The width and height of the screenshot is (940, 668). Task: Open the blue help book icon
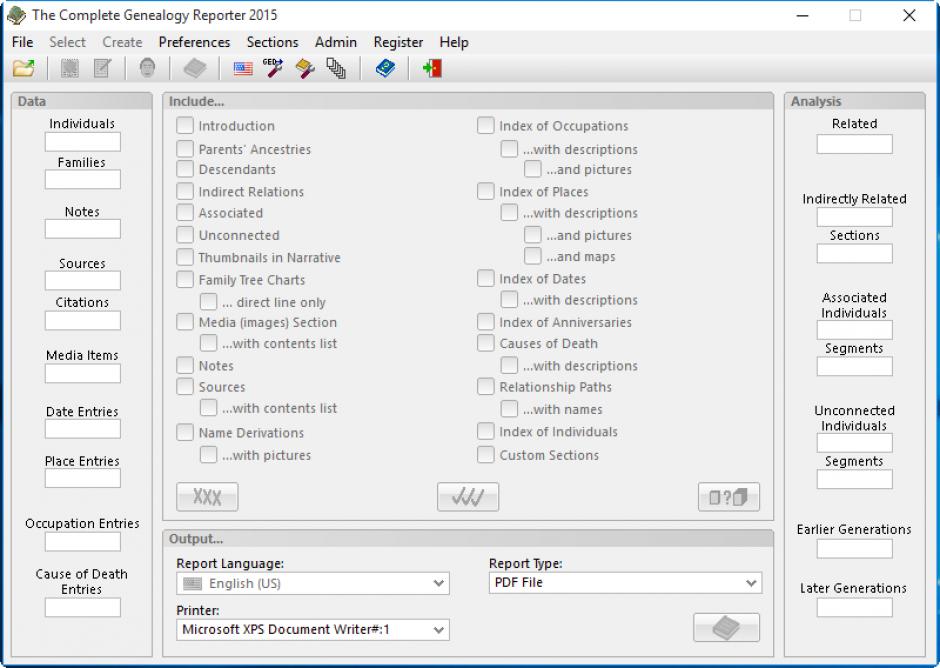[x=385, y=68]
